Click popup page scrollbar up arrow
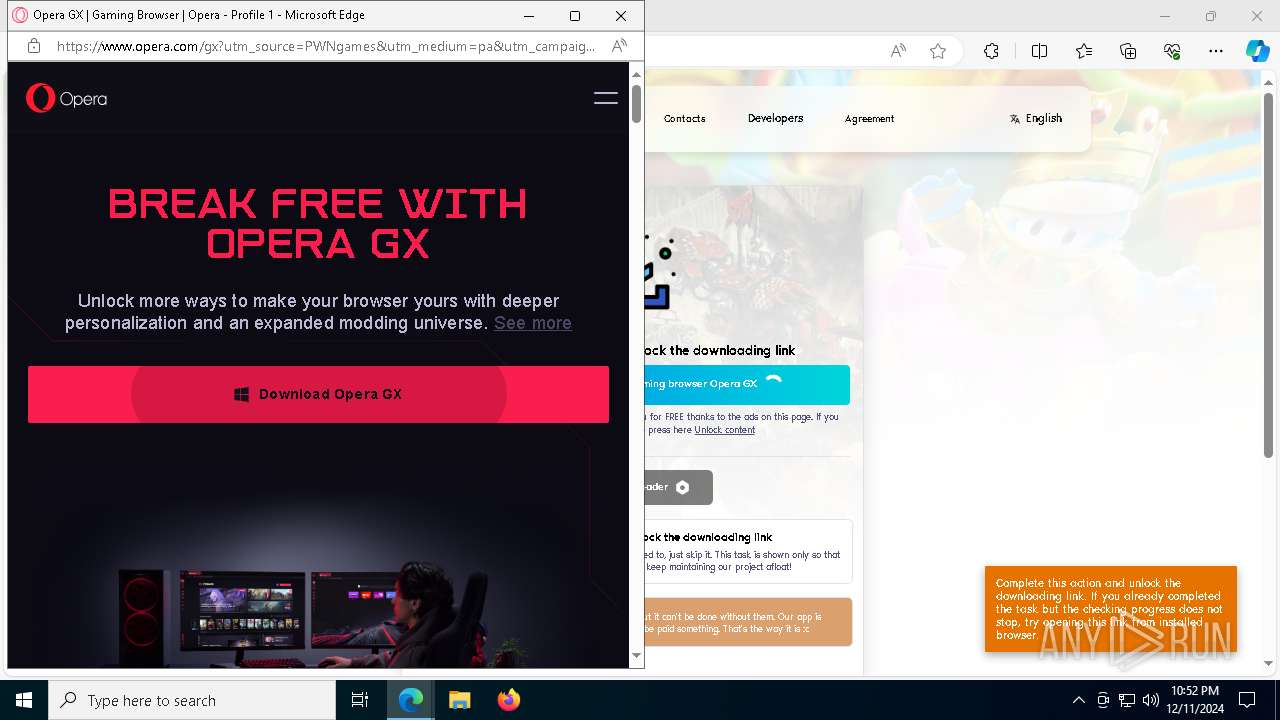This screenshot has width=1280, height=720. 636,75
